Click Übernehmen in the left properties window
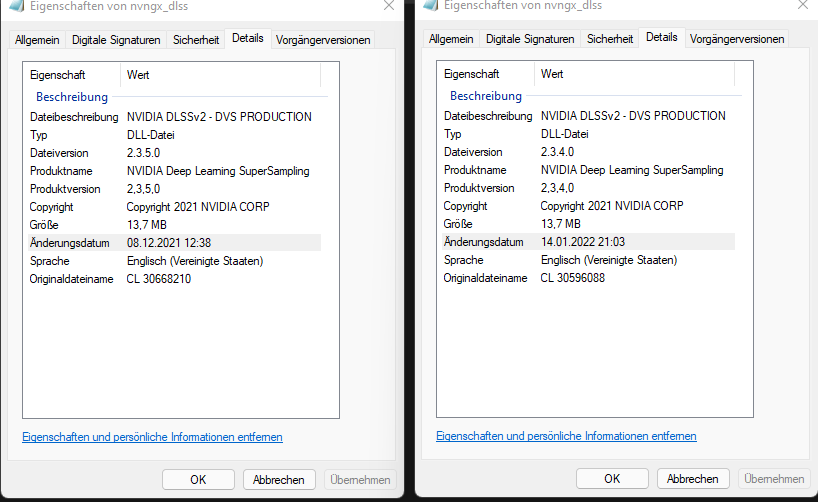Viewport: 818px width, 502px height. [x=360, y=480]
